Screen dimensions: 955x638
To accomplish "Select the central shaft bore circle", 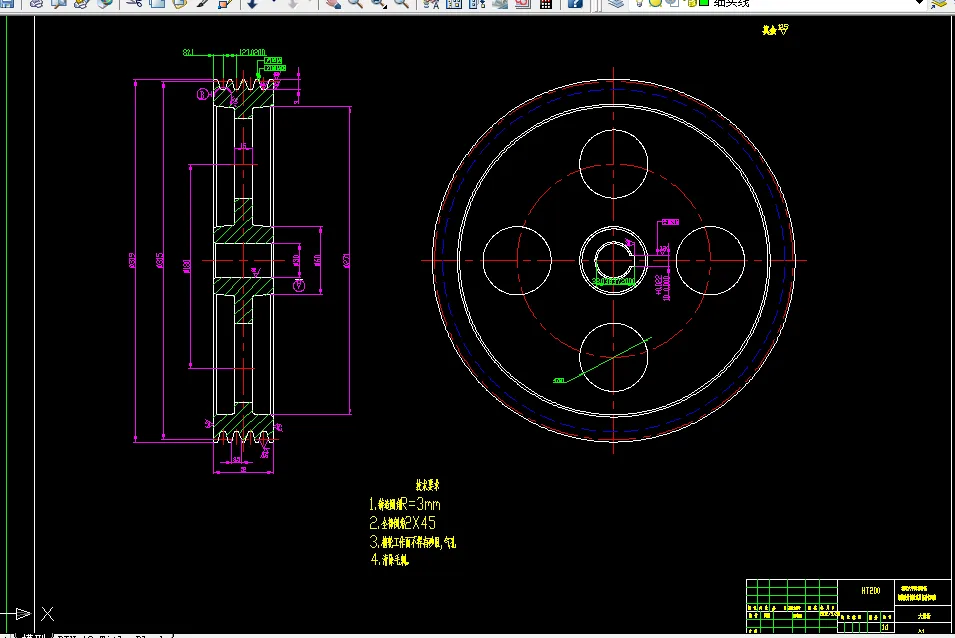I will [613, 261].
